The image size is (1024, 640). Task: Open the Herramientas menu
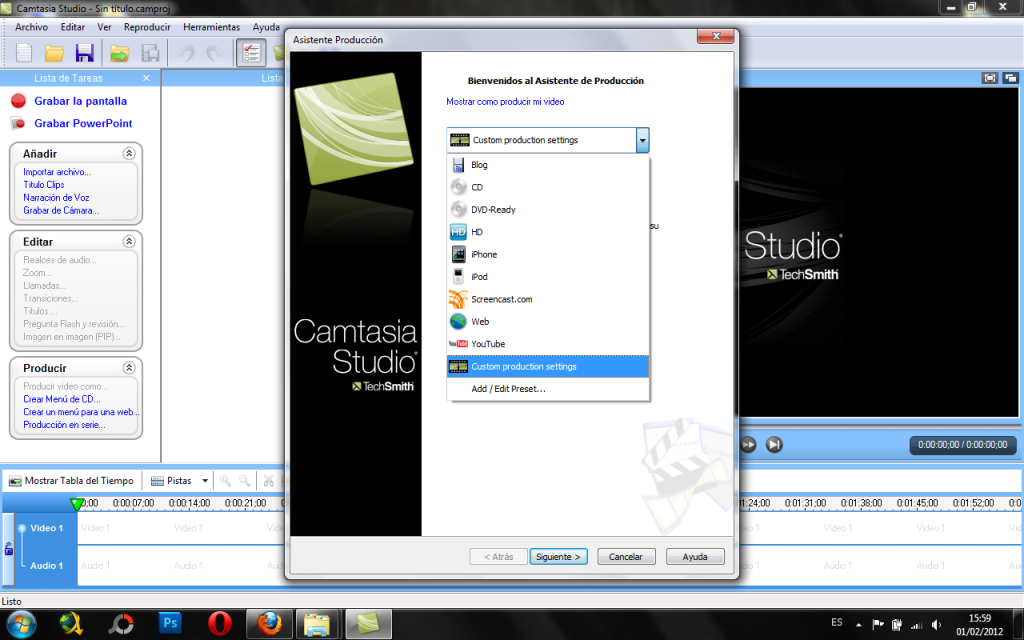(212, 27)
